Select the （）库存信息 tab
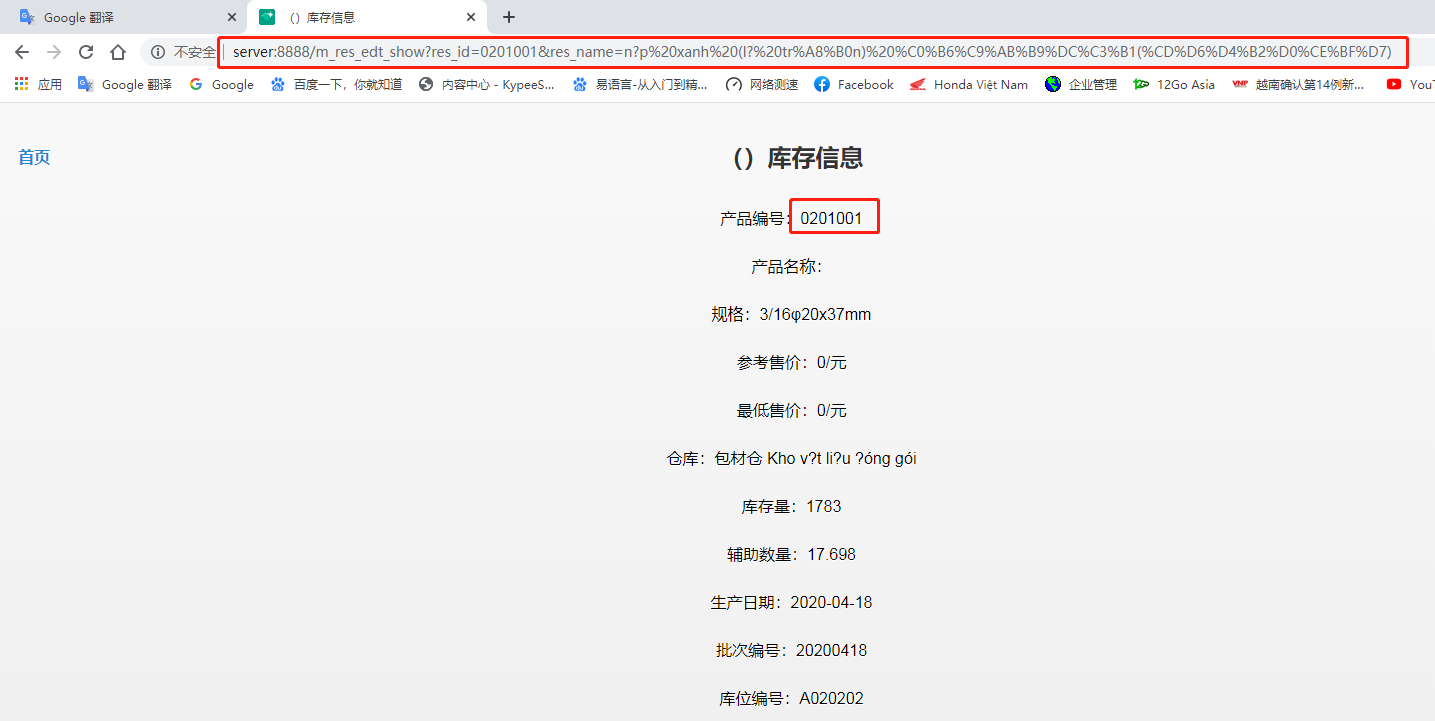Image resolution: width=1435 pixels, height=721 pixels. (x=360, y=17)
